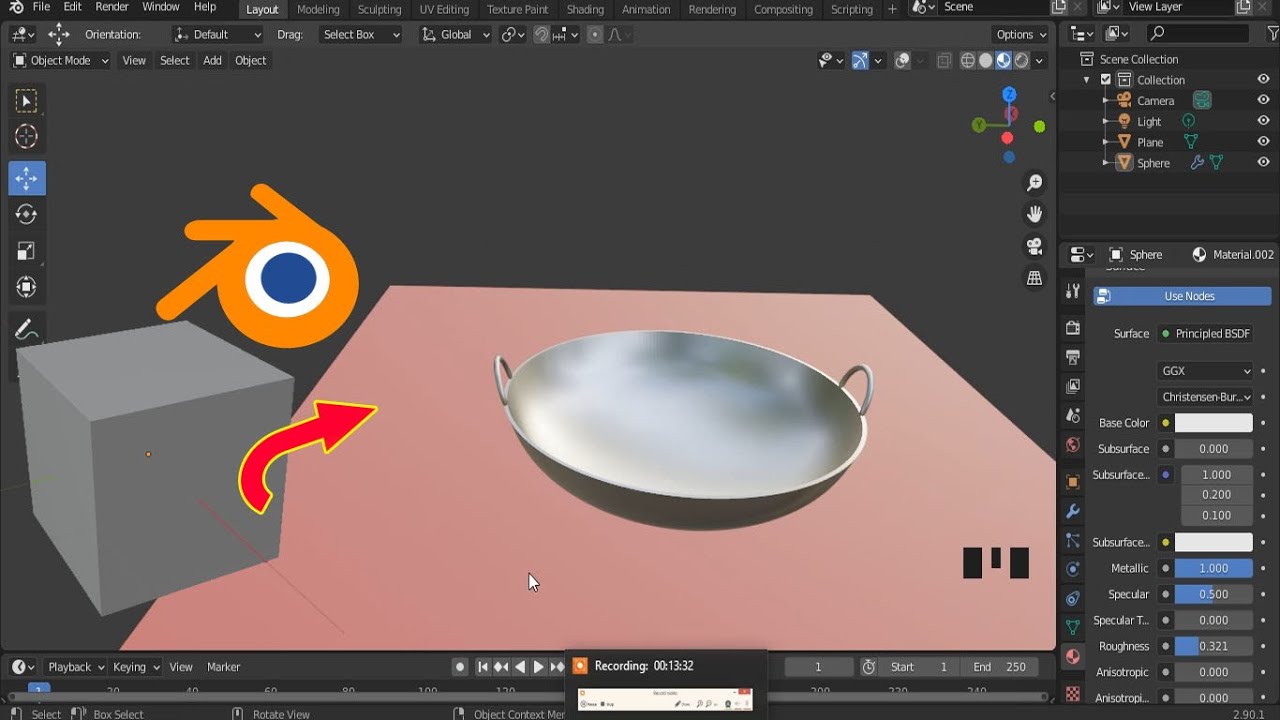Screen dimensions: 1280x720
Task: Switch to the Shading workspace tab
Action: [x=584, y=9]
